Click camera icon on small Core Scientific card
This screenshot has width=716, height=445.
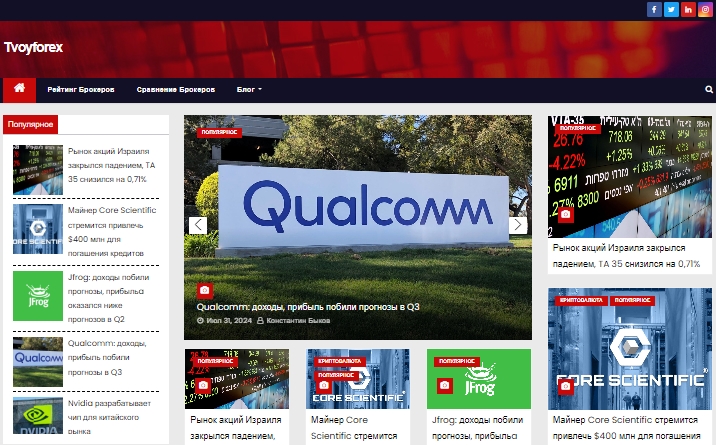click(x=324, y=386)
